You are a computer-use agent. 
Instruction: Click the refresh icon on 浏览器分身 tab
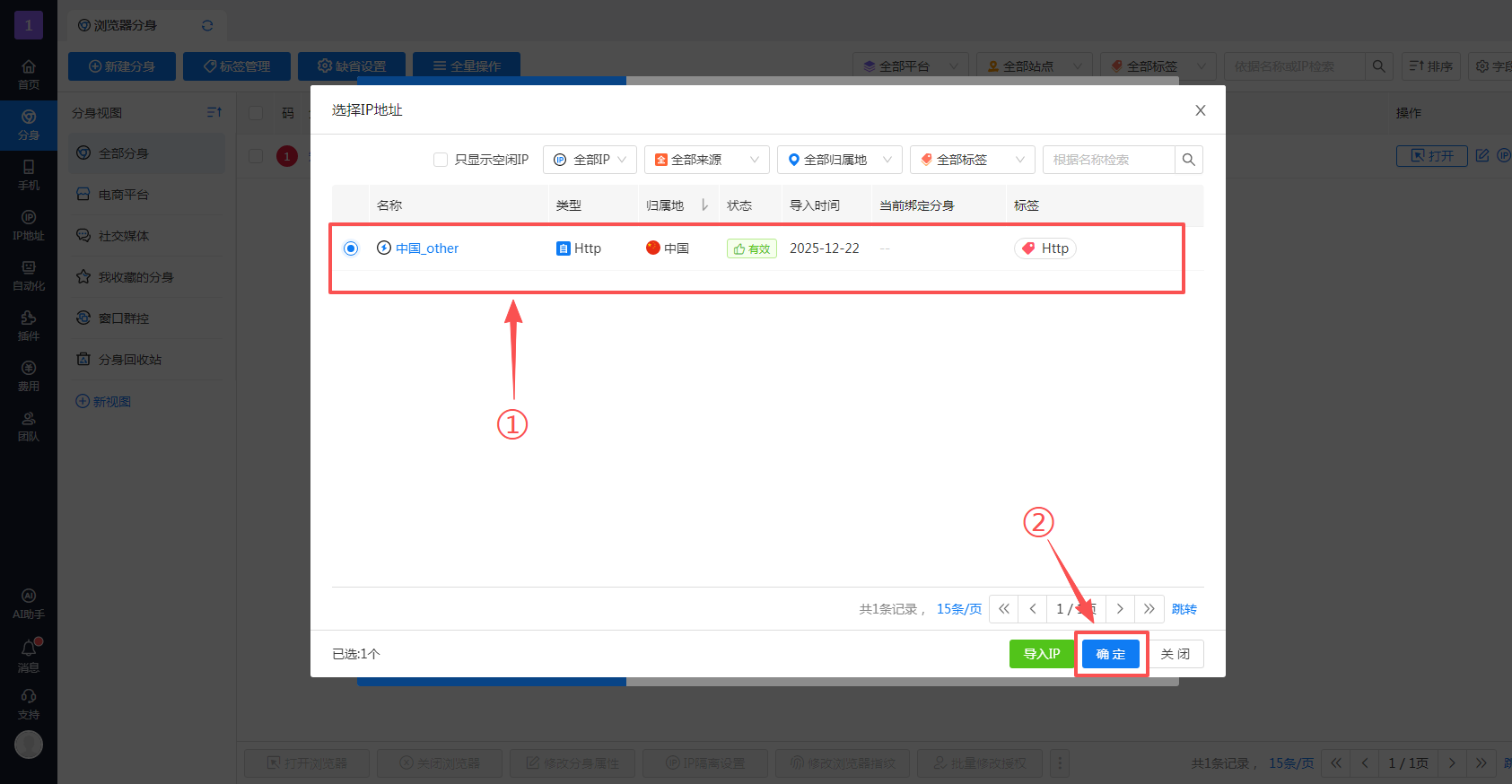207,25
